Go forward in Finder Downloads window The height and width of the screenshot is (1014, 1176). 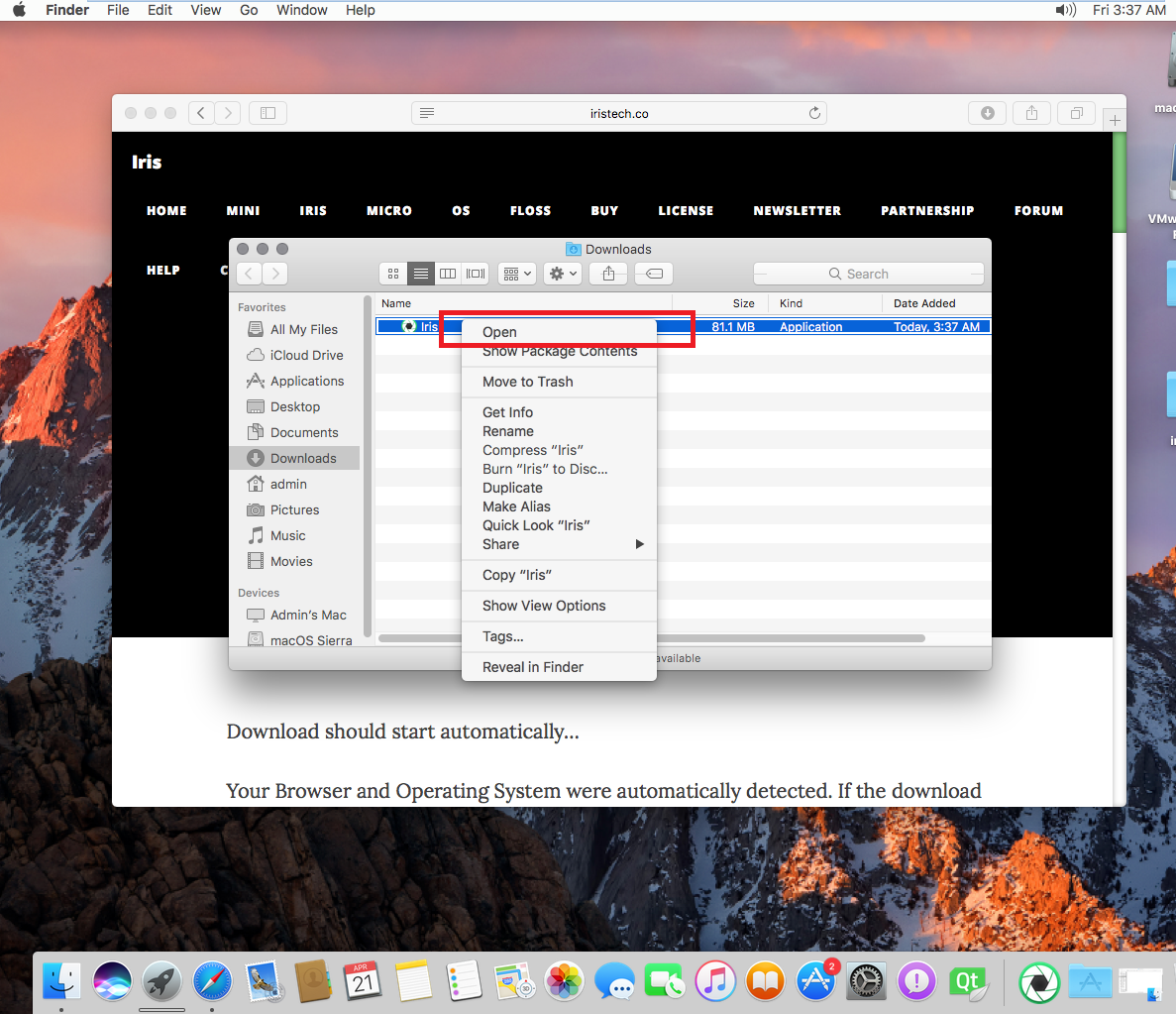pyautogui.click(x=275, y=274)
